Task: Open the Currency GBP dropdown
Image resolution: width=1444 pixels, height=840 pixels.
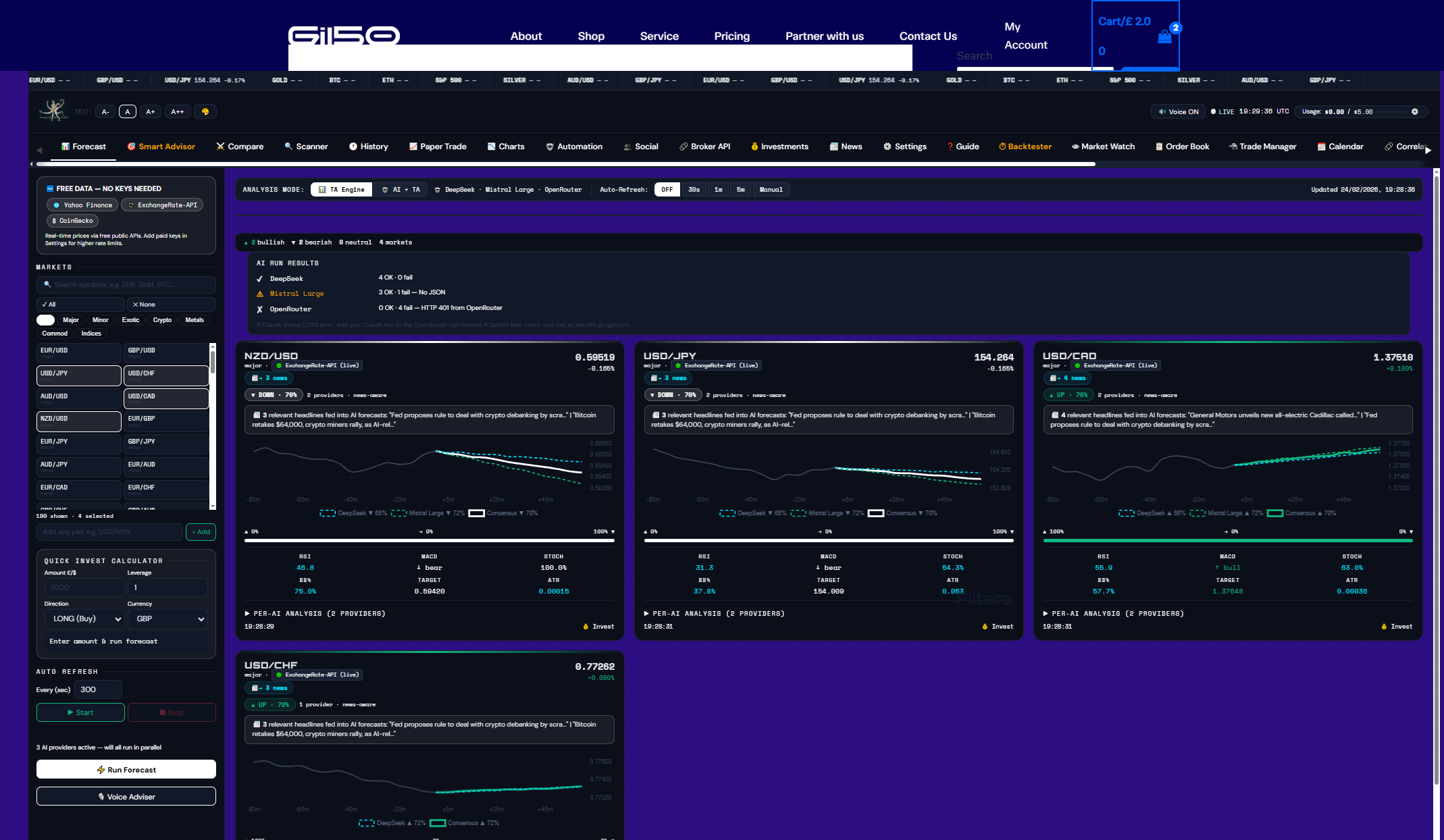Action: [167, 619]
